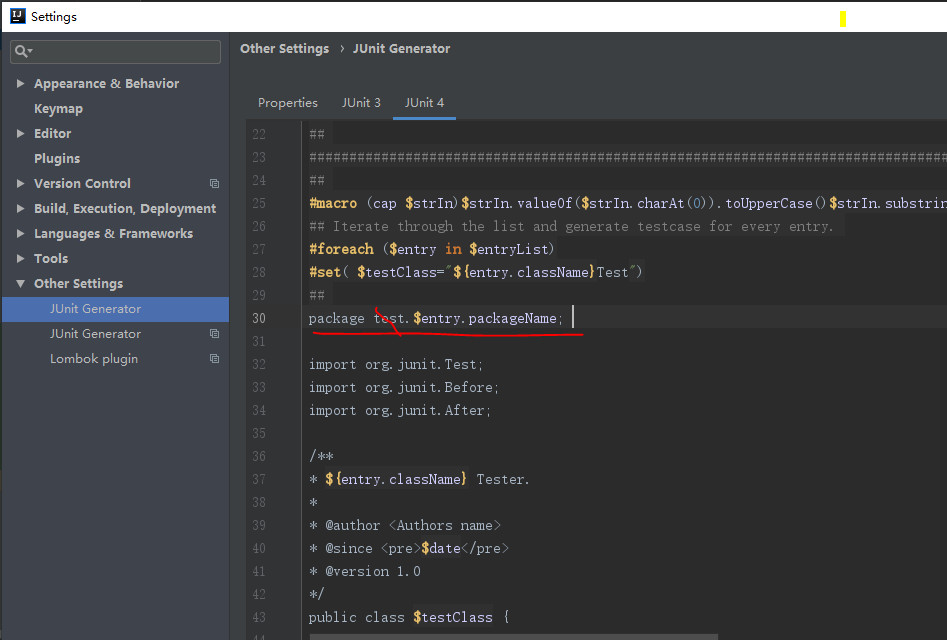Click the project-level icon beside the unselected JUnit Generator

pos(214,334)
